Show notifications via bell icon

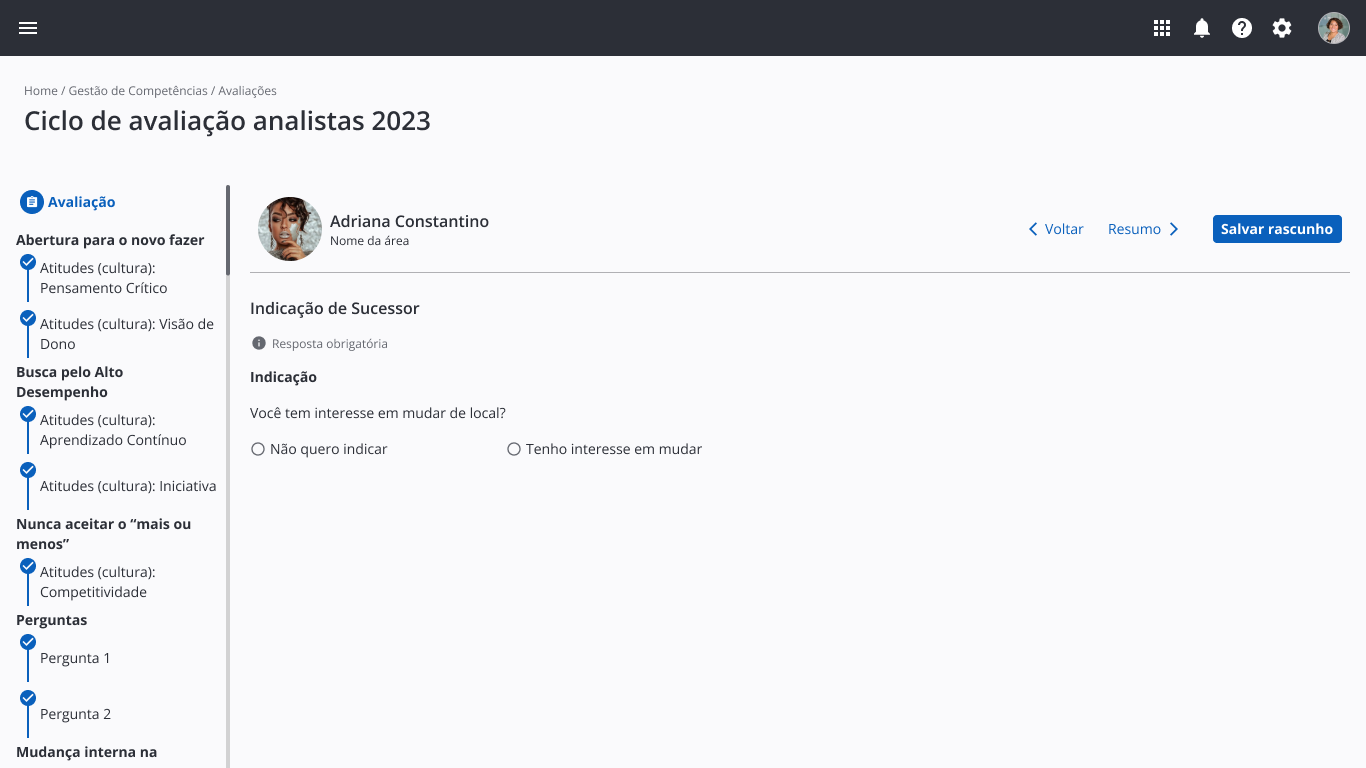[x=1202, y=28]
